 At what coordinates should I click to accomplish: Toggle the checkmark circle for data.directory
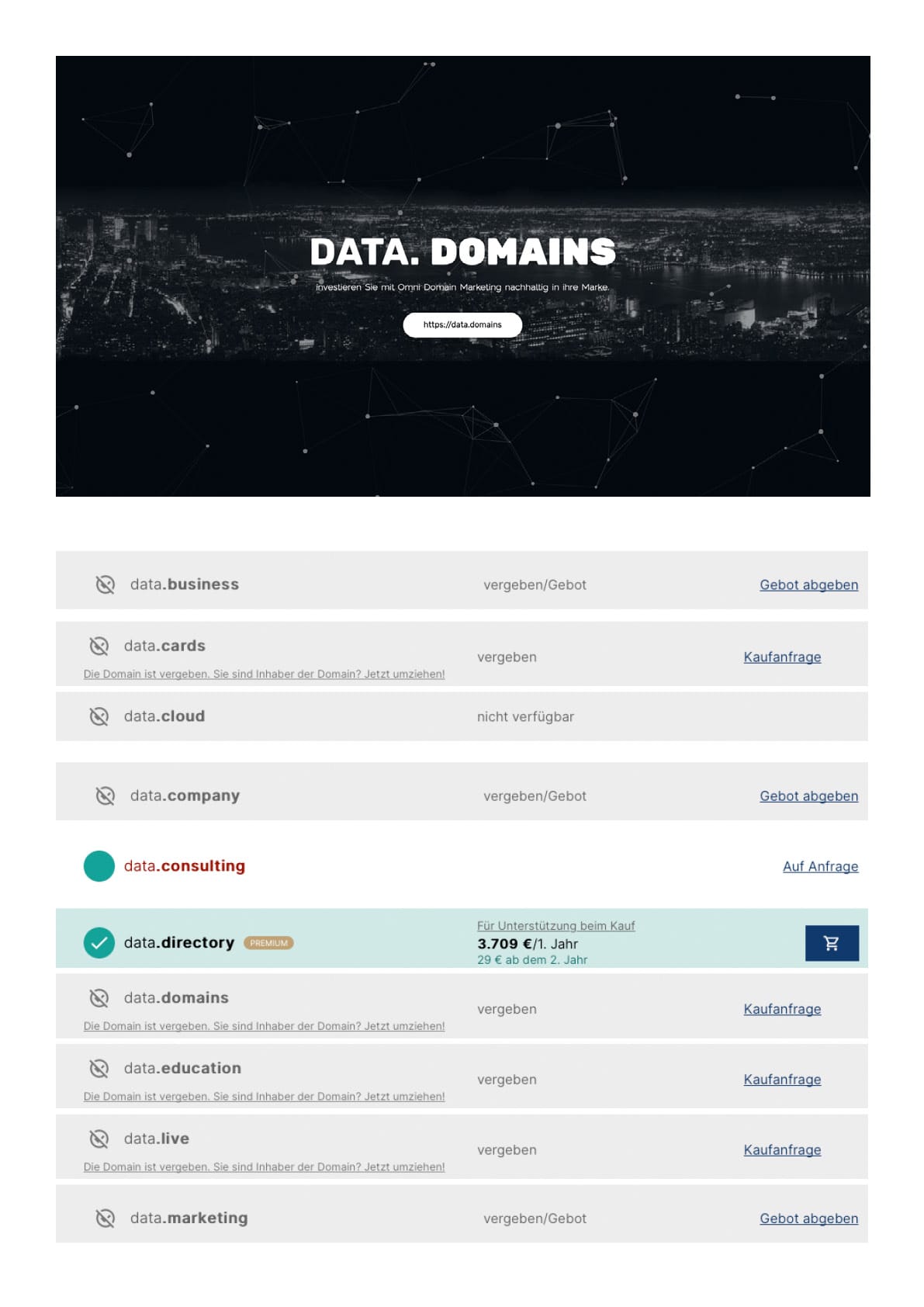[99, 943]
